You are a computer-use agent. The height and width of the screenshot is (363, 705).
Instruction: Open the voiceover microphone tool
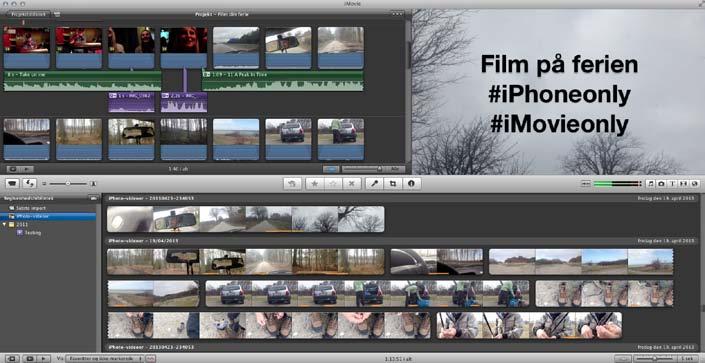pos(374,184)
